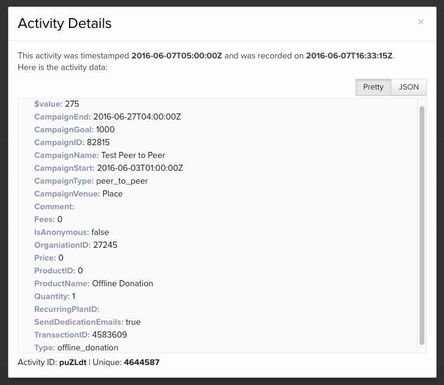Screen dimensions: 444x385
Task: Select the recorded time 2016-06-07T16:33:15Z
Action: (x=349, y=56)
